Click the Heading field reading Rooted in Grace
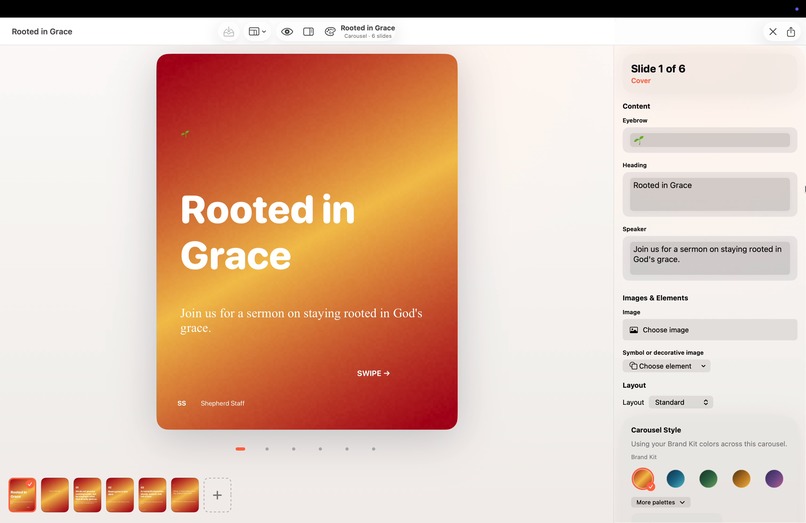Screen dimensions: 806x523 coord(710,194)
